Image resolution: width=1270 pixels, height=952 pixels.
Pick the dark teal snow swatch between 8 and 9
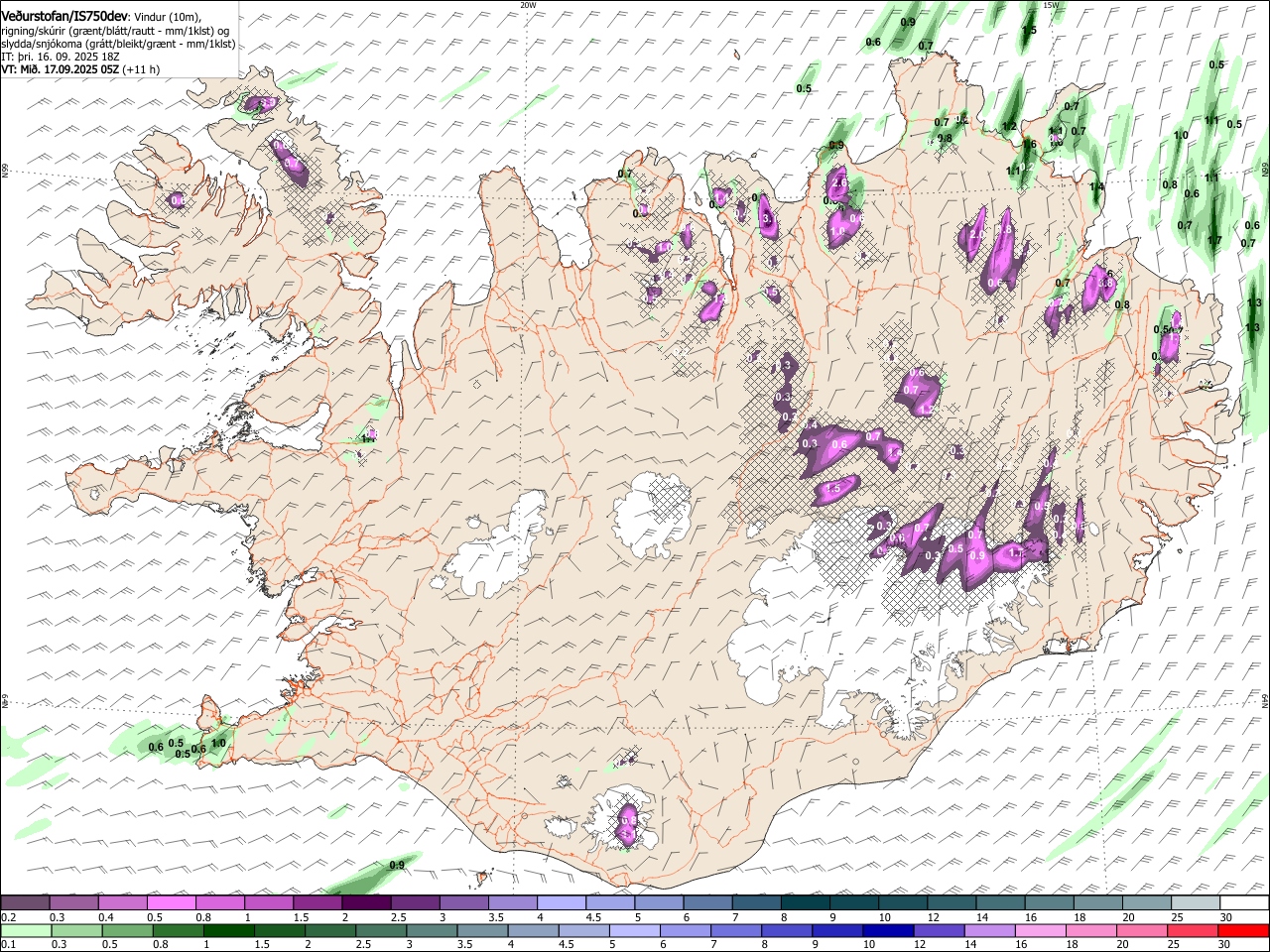805,903
